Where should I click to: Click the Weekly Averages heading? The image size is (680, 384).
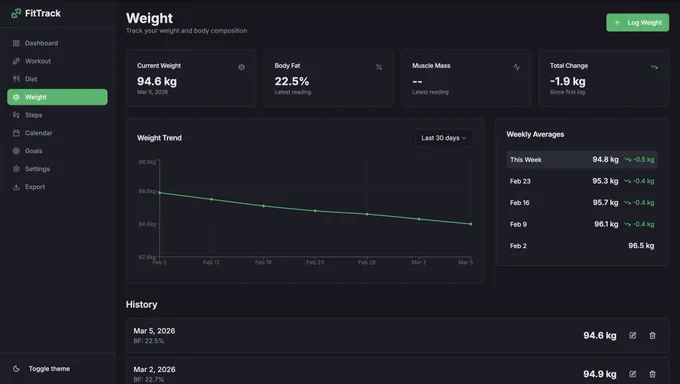[x=535, y=135]
